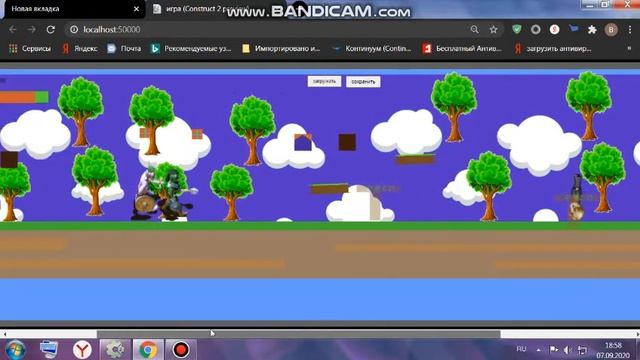The width and height of the screenshot is (640, 360).
Task: Switch to Chrome on the taskbar
Action: (148, 350)
